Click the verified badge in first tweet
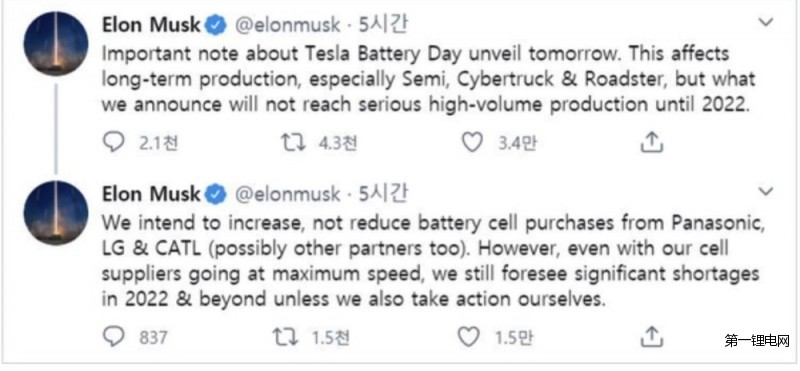Viewport: 800px width, 371px height. tap(216, 26)
